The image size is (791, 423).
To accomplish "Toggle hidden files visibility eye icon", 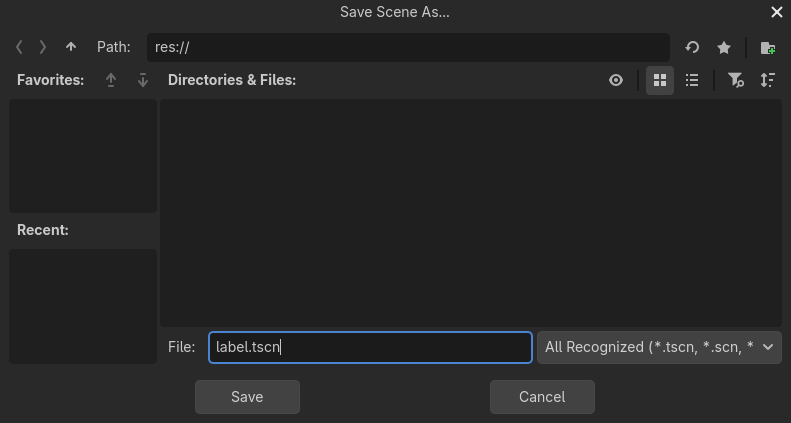I will tap(616, 80).
